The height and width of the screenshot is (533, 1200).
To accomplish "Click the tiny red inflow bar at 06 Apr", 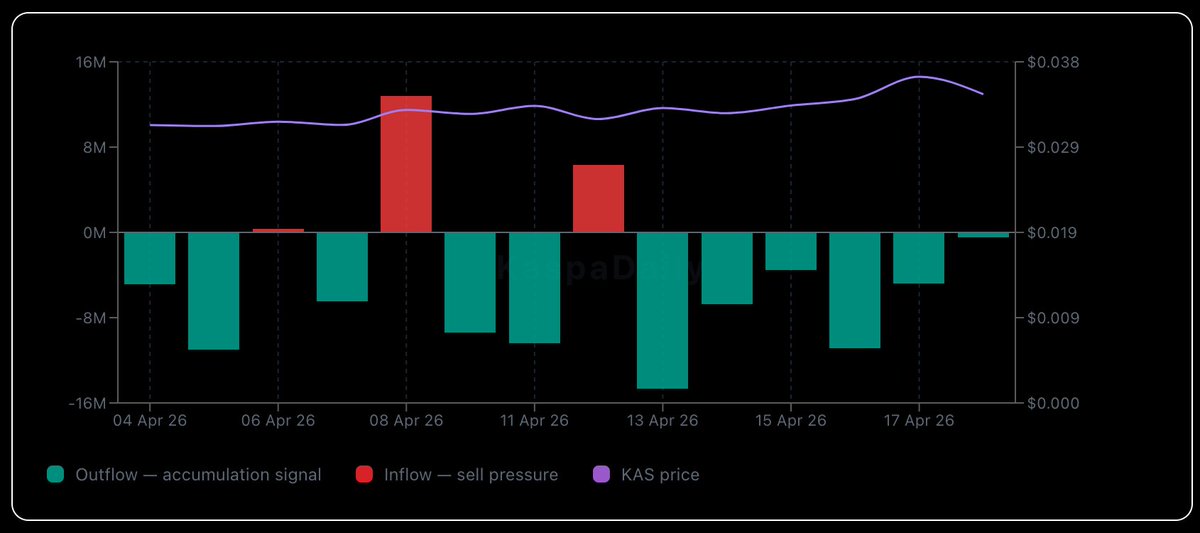I will pos(278,230).
